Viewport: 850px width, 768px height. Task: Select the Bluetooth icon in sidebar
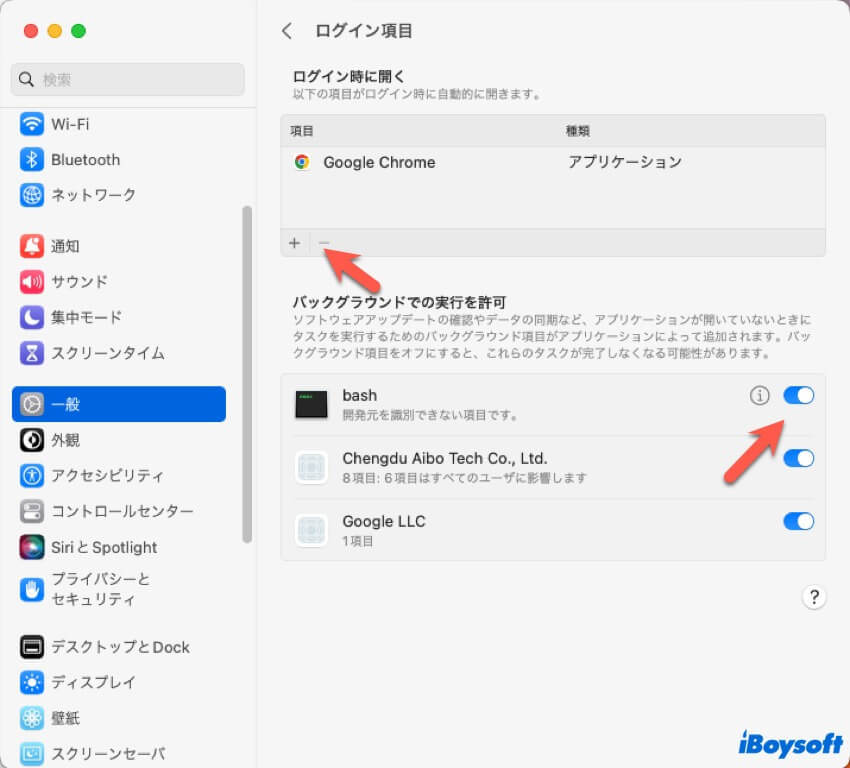tap(31, 160)
